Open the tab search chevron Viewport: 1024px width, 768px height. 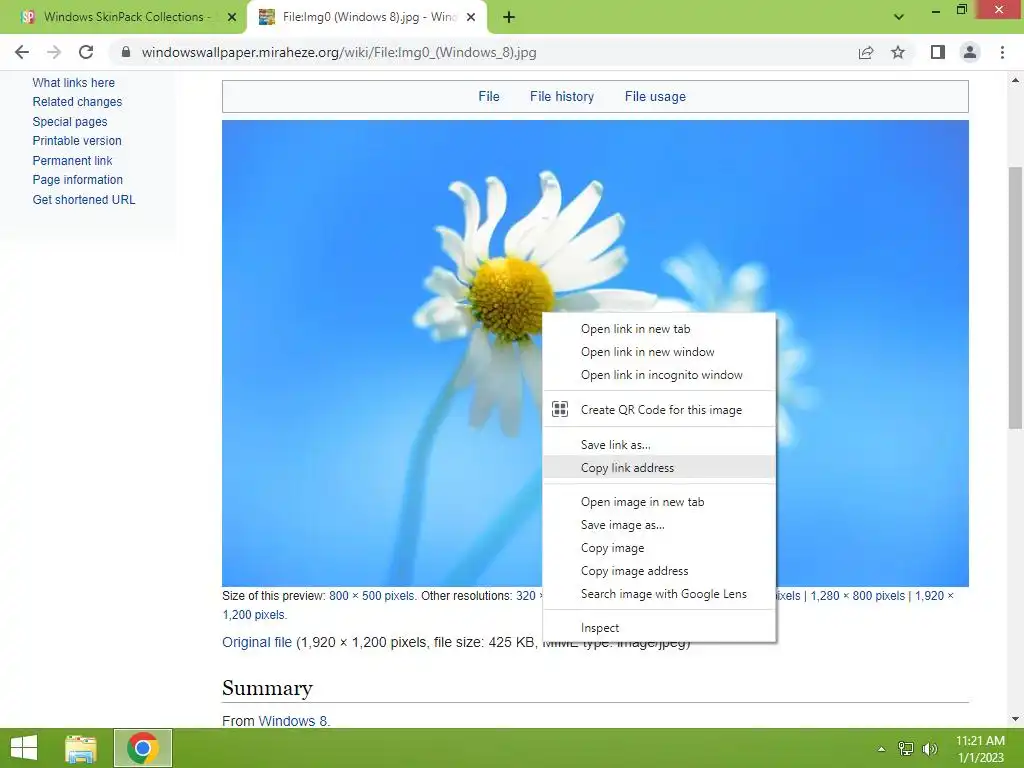[899, 17]
